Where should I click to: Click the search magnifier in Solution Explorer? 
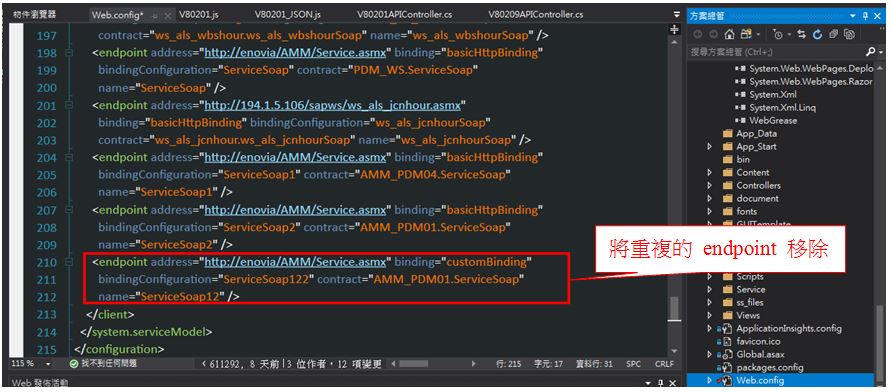pyautogui.click(x=870, y=52)
